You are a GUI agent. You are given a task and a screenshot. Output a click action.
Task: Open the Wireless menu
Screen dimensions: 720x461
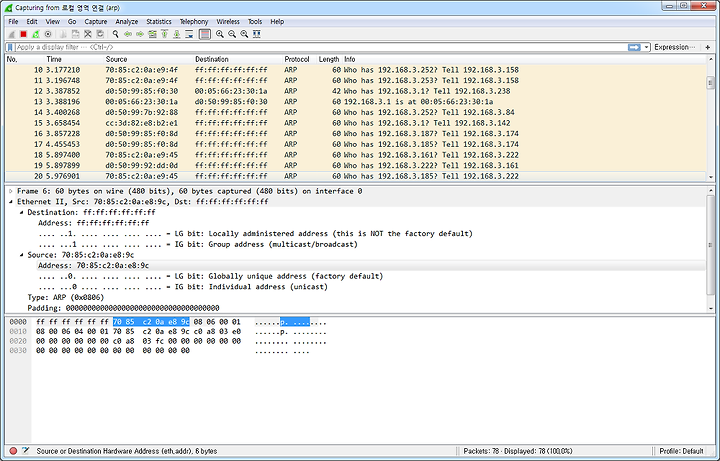228,22
